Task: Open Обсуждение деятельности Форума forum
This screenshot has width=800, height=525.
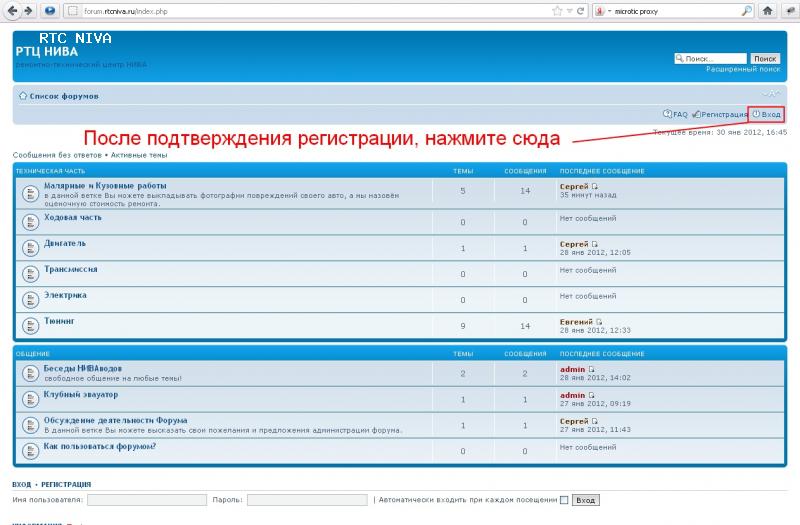Action: coord(115,420)
